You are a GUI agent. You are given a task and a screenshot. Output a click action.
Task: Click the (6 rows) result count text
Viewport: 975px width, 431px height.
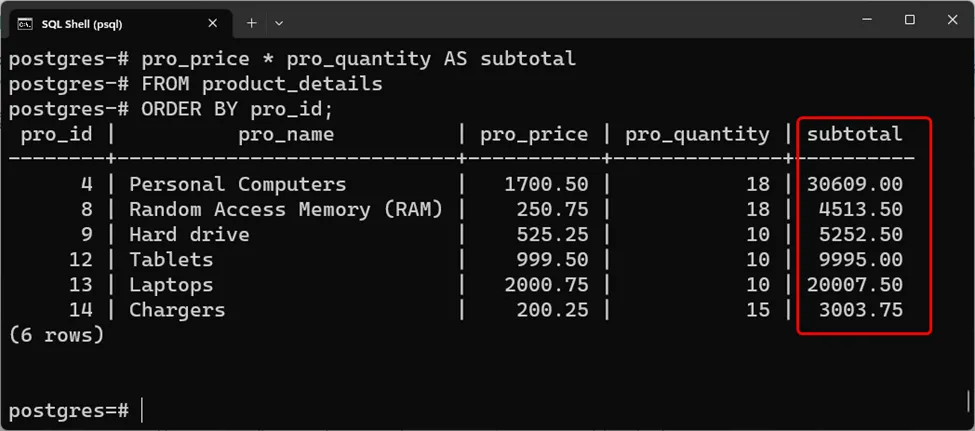56,335
